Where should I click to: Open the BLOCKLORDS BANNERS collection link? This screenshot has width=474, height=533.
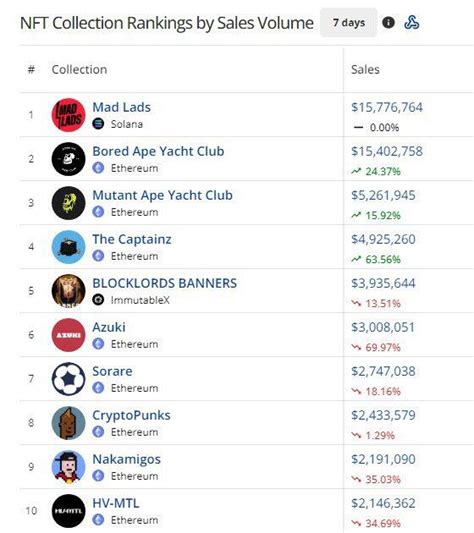point(165,283)
